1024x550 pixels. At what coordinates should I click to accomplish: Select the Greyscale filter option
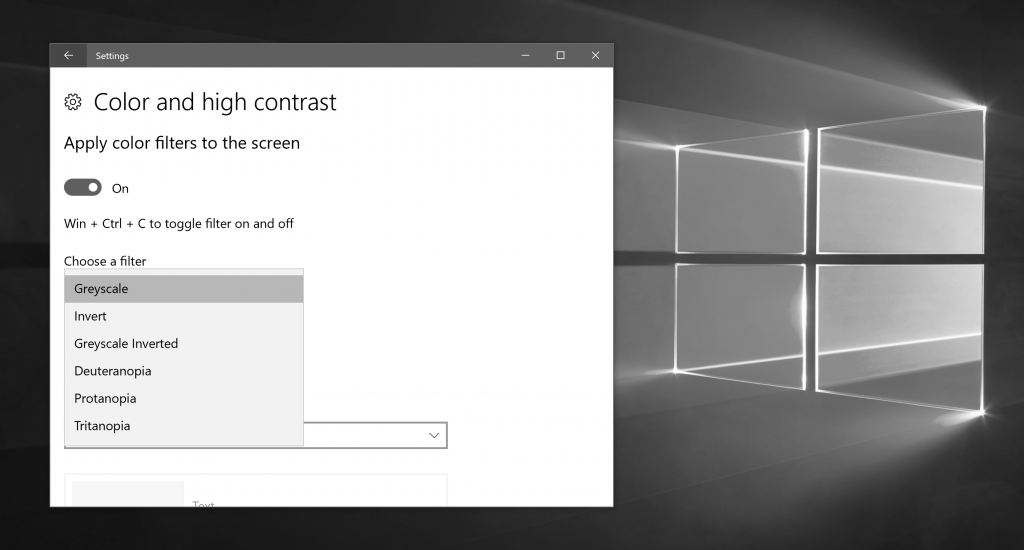coord(184,289)
